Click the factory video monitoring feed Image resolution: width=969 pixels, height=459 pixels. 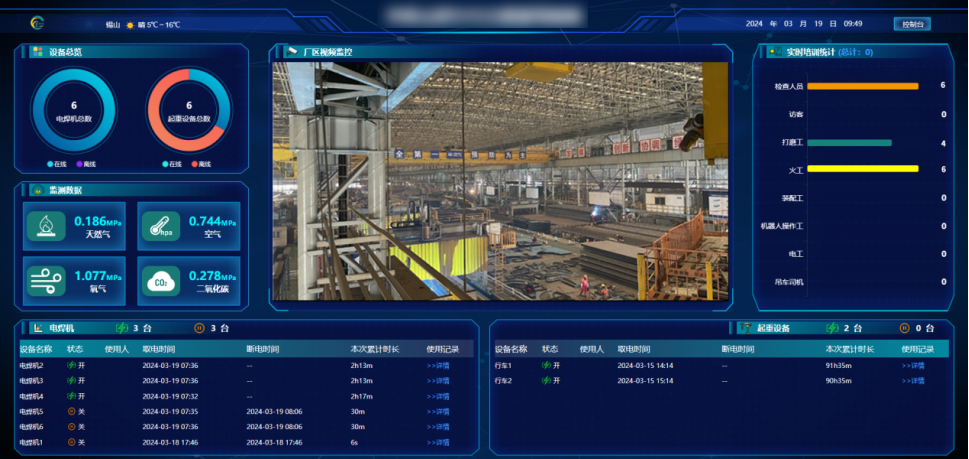500,180
